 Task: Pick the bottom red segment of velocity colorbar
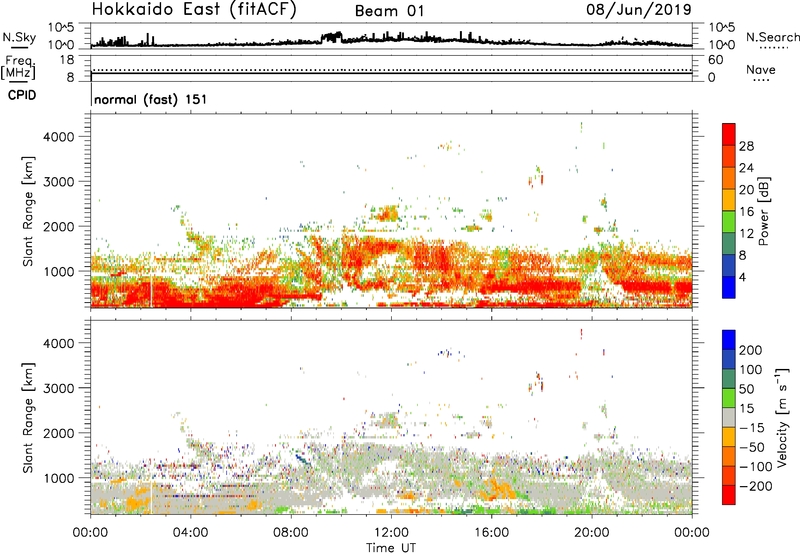pyautogui.click(x=729, y=495)
